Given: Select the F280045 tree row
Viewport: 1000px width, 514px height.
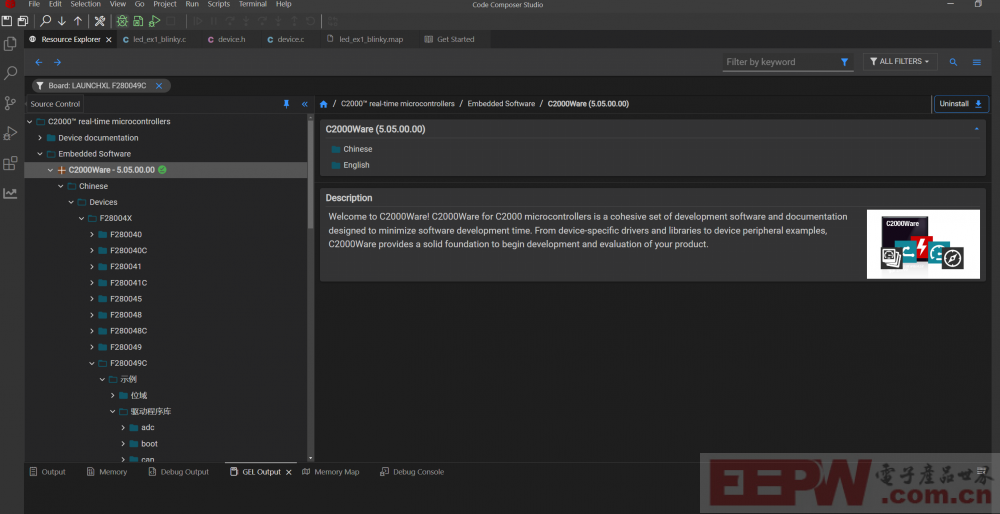Looking at the screenshot, I should (166, 298).
